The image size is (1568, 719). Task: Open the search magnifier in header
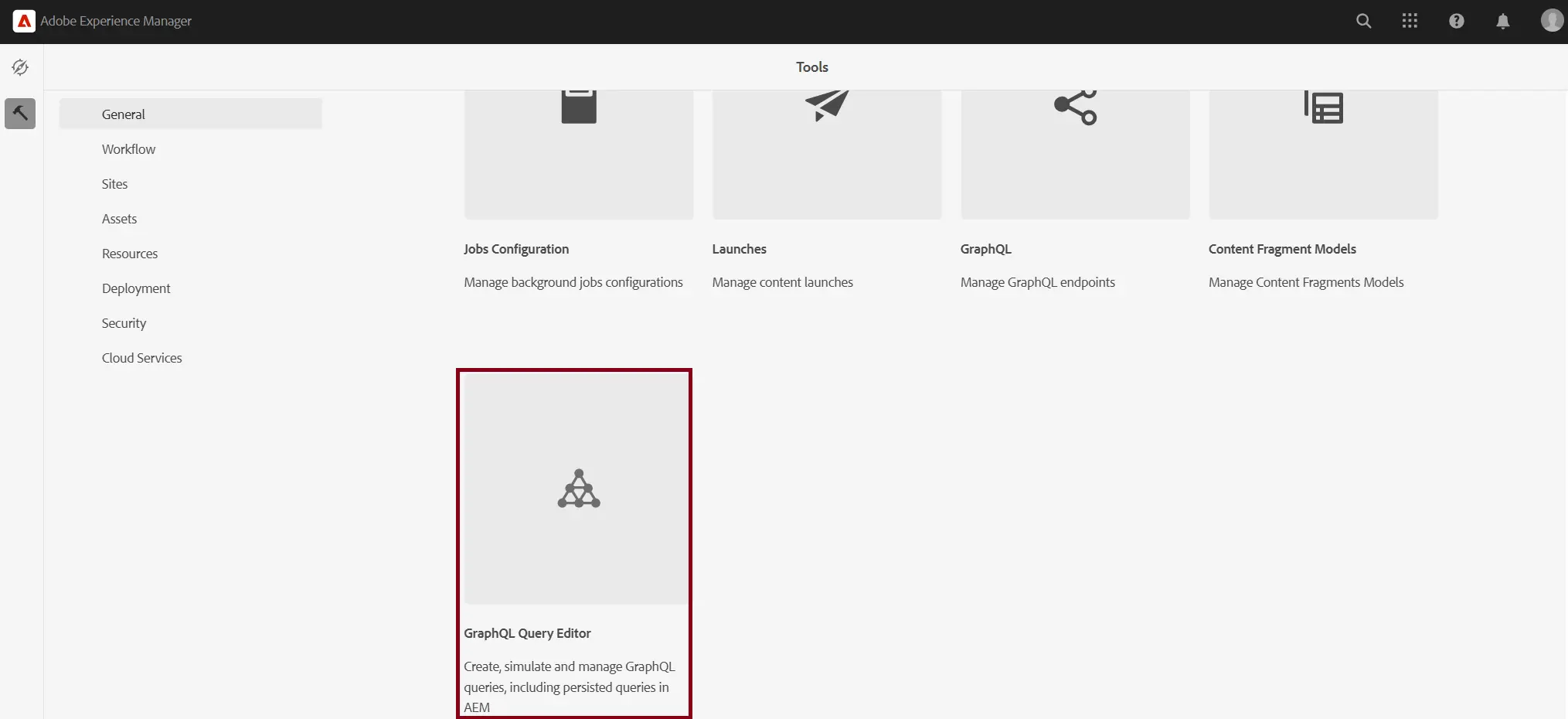click(1364, 21)
